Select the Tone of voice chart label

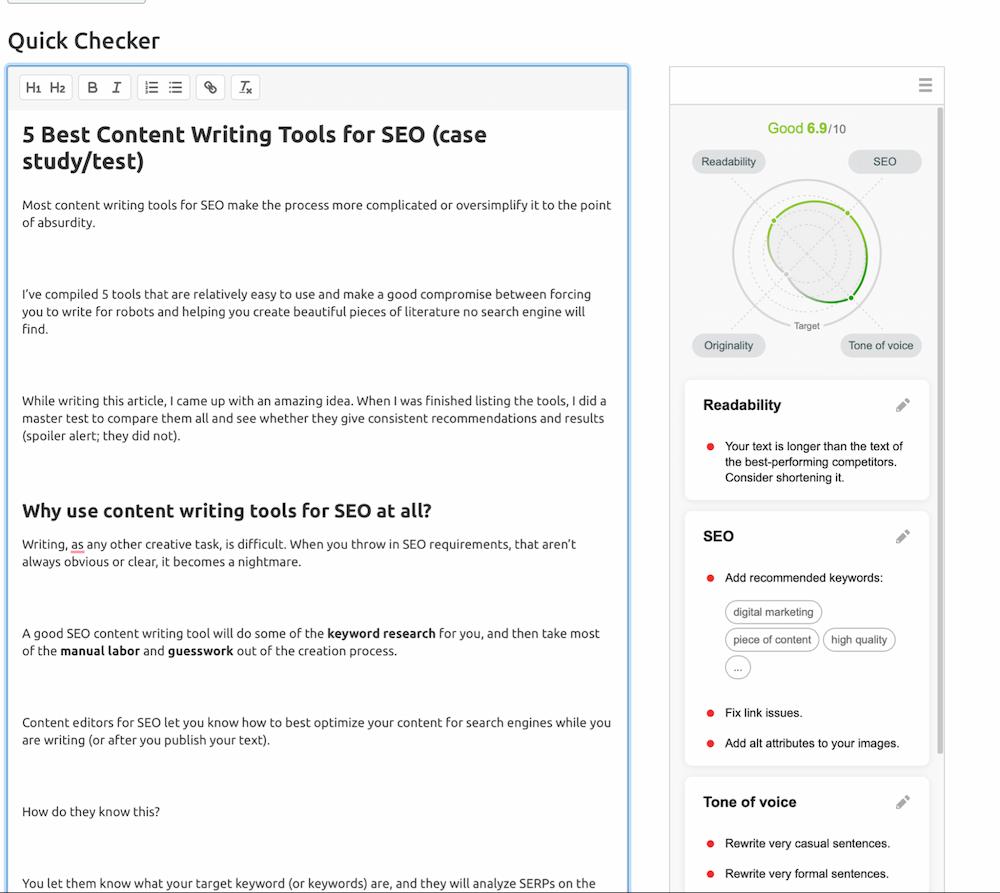click(881, 345)
